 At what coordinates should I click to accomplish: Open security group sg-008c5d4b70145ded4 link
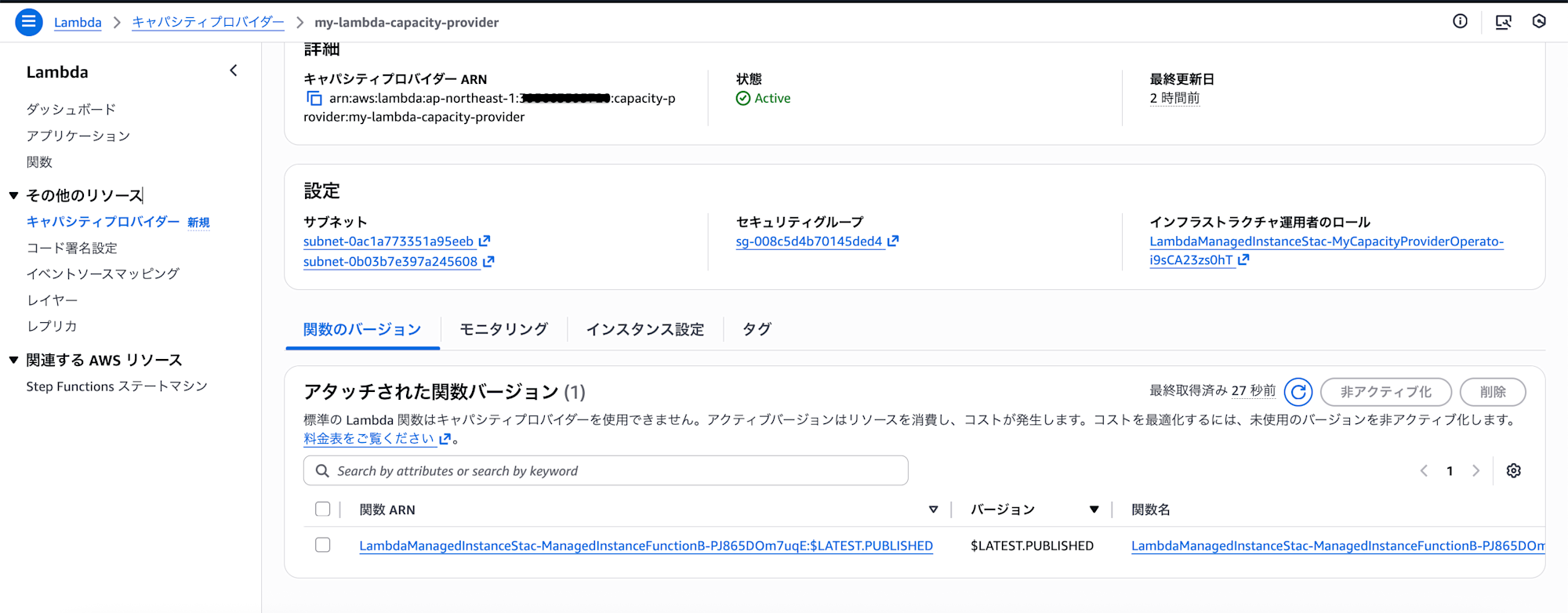point(809,241)
